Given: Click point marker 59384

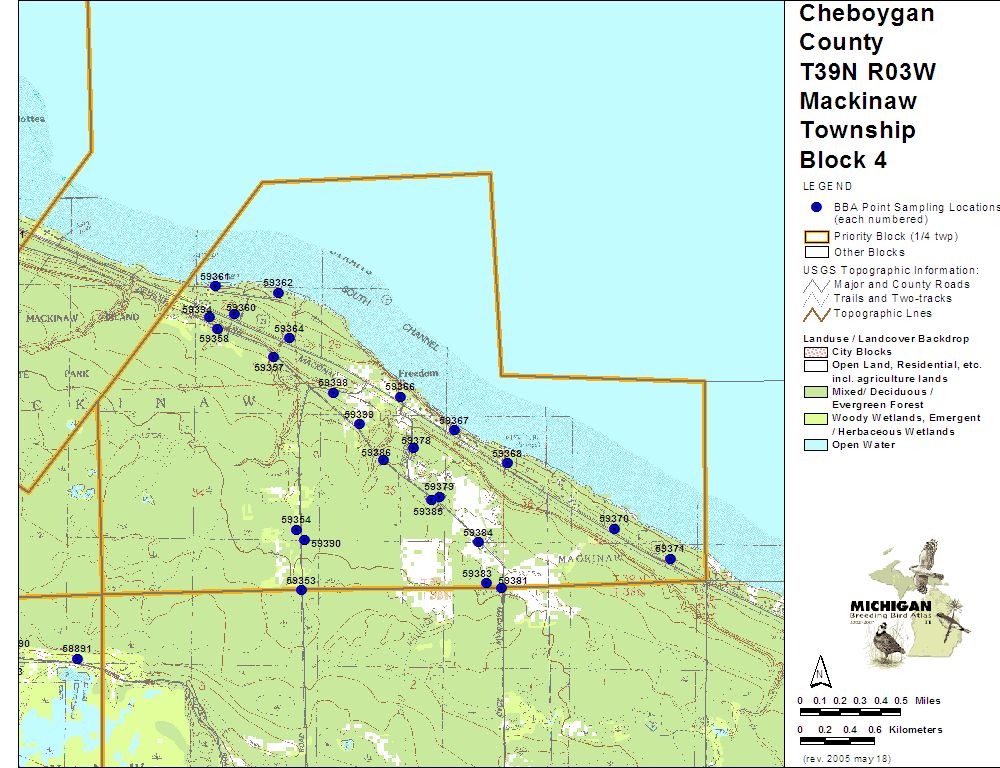Looking at the screenshot, I should pyautogui.click(x=478, y=542).
